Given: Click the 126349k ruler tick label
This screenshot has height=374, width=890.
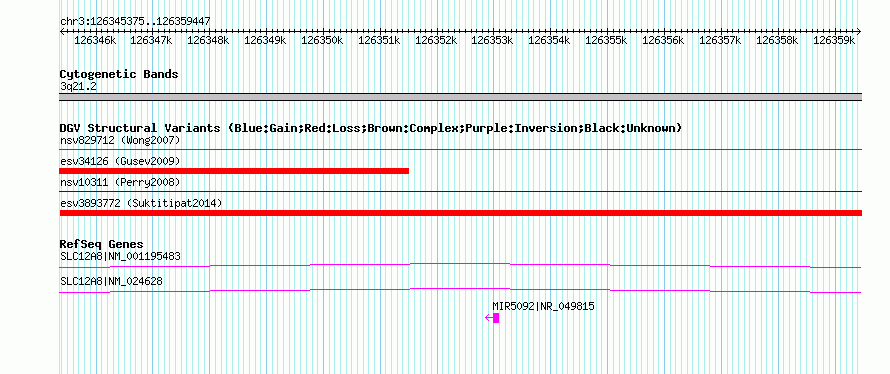Looking at the screenshot, I should pos(266,40).
